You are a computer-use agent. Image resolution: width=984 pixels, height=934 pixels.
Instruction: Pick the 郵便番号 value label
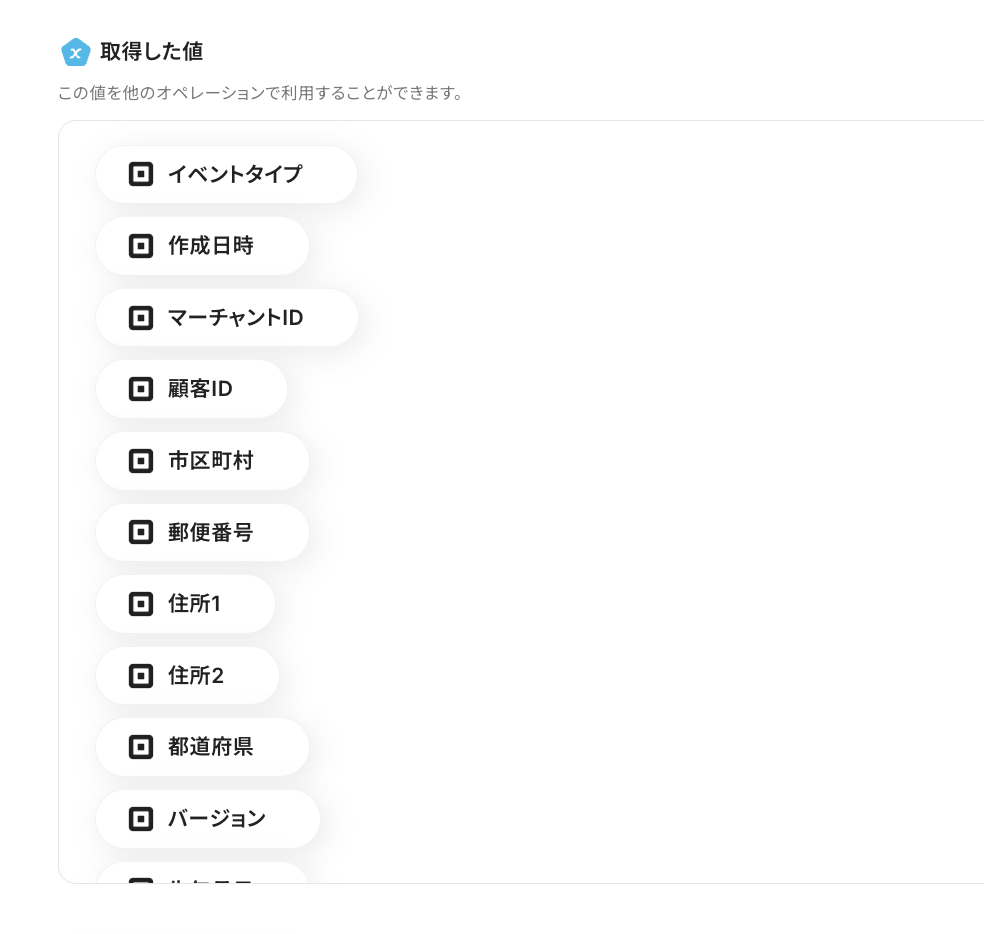210,533
